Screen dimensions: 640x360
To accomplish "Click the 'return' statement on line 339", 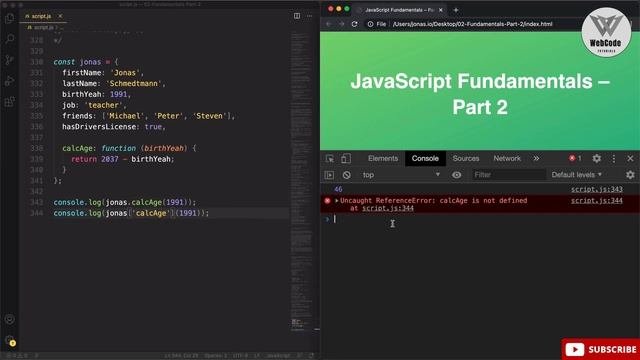I will (x=84, y=159).
